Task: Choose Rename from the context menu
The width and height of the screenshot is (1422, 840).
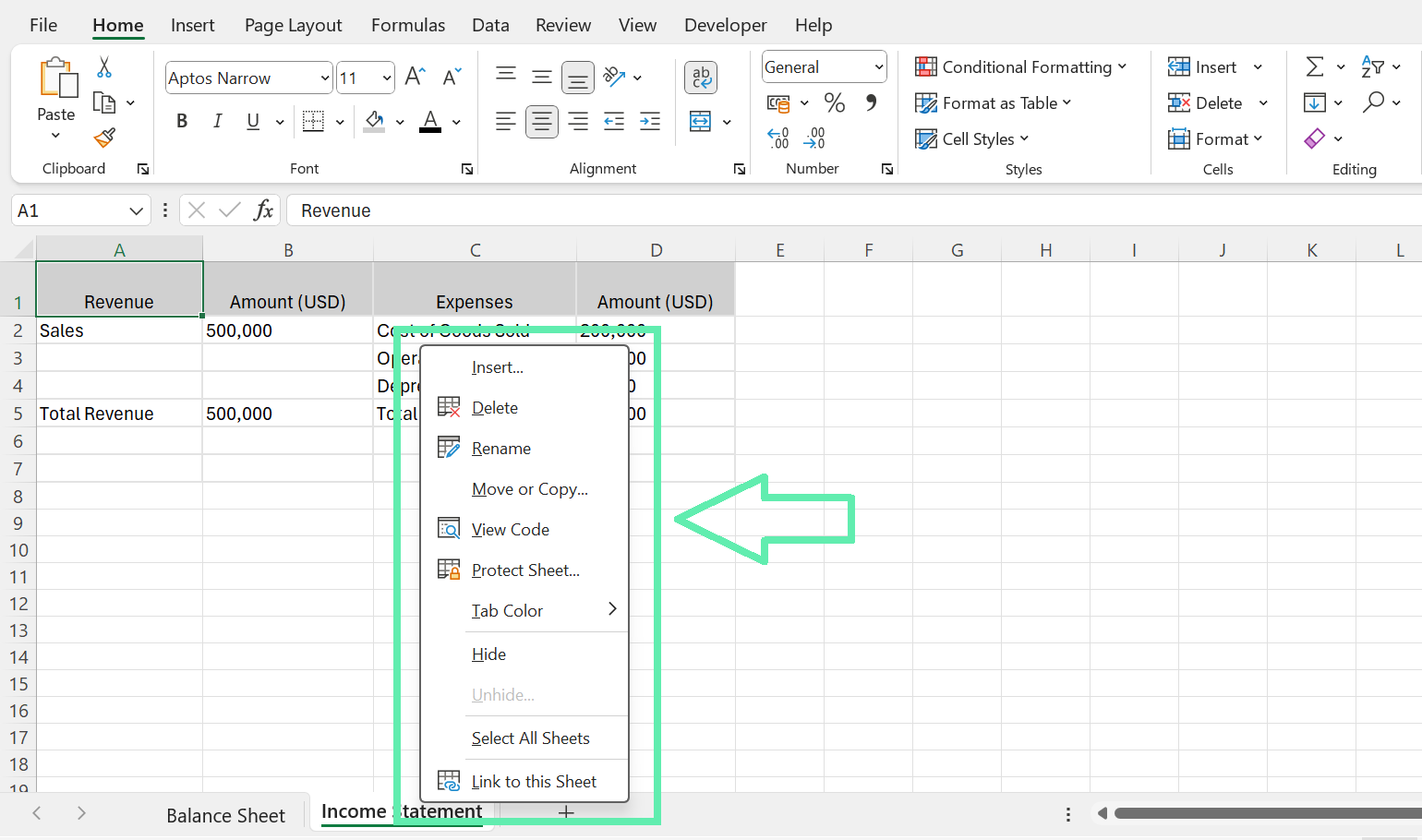Action: click(500, 448)
